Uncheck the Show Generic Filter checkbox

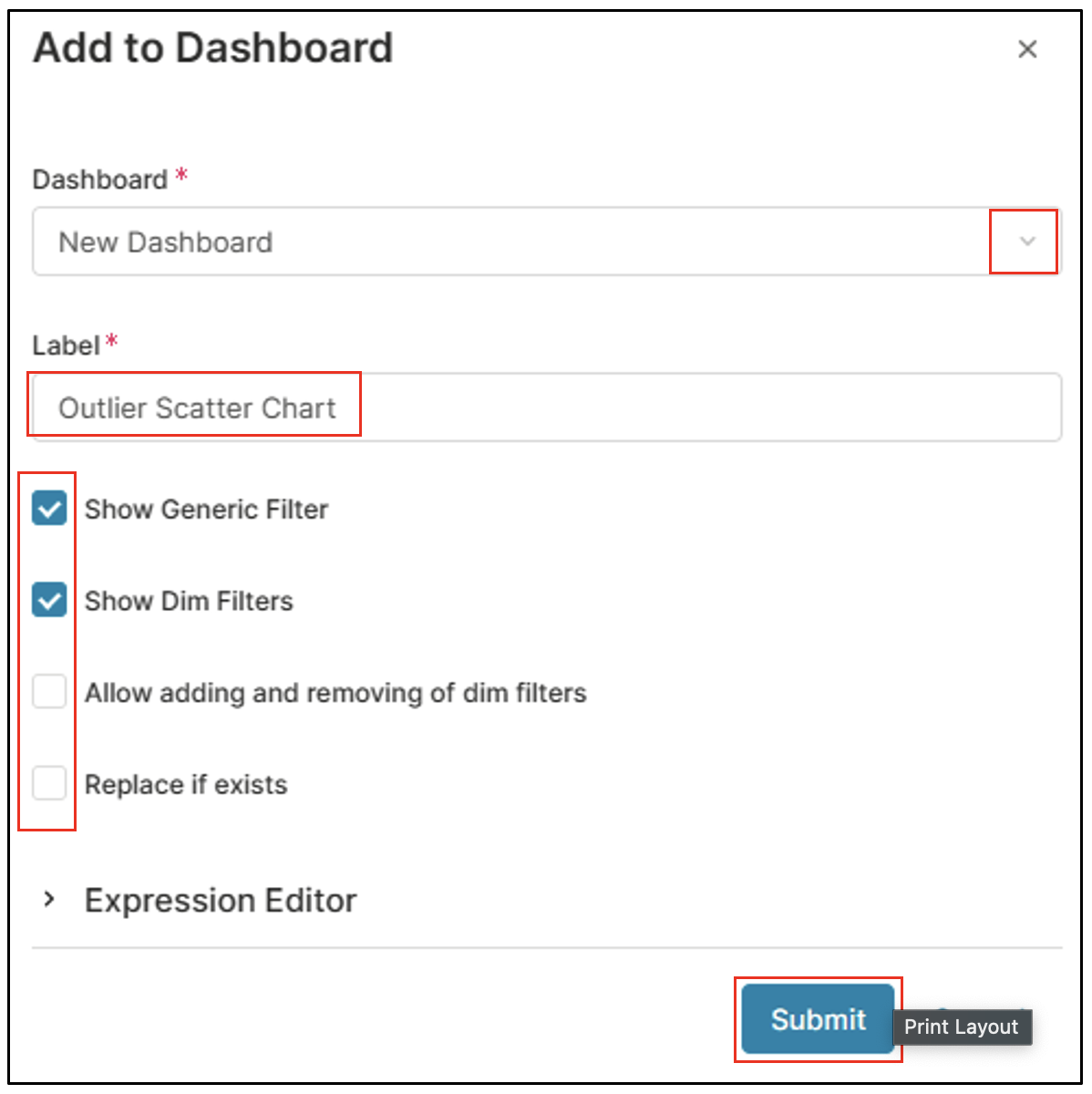click(x=49, y=509)
